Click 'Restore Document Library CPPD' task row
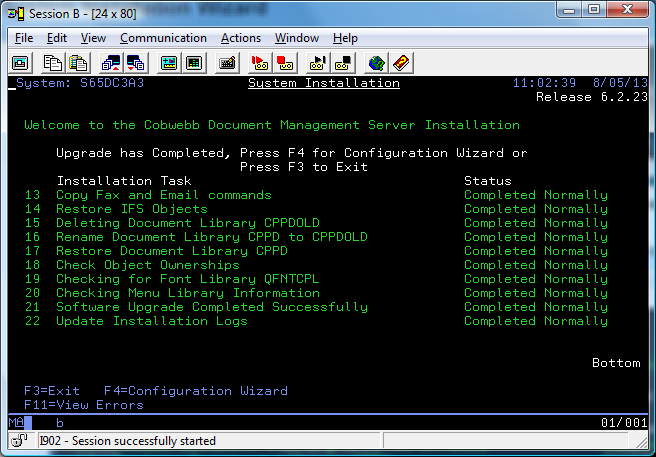 [x=172, y=251]
